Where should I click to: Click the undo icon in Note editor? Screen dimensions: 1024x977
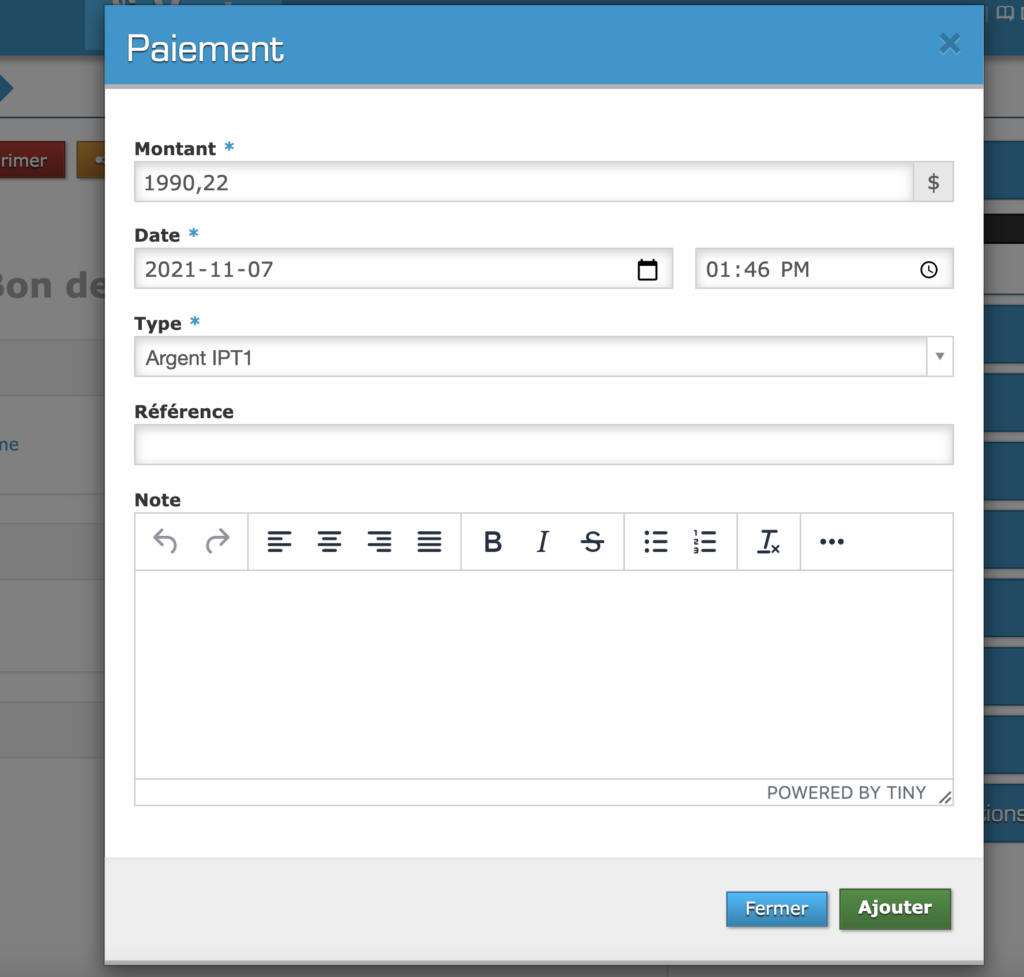166,542
